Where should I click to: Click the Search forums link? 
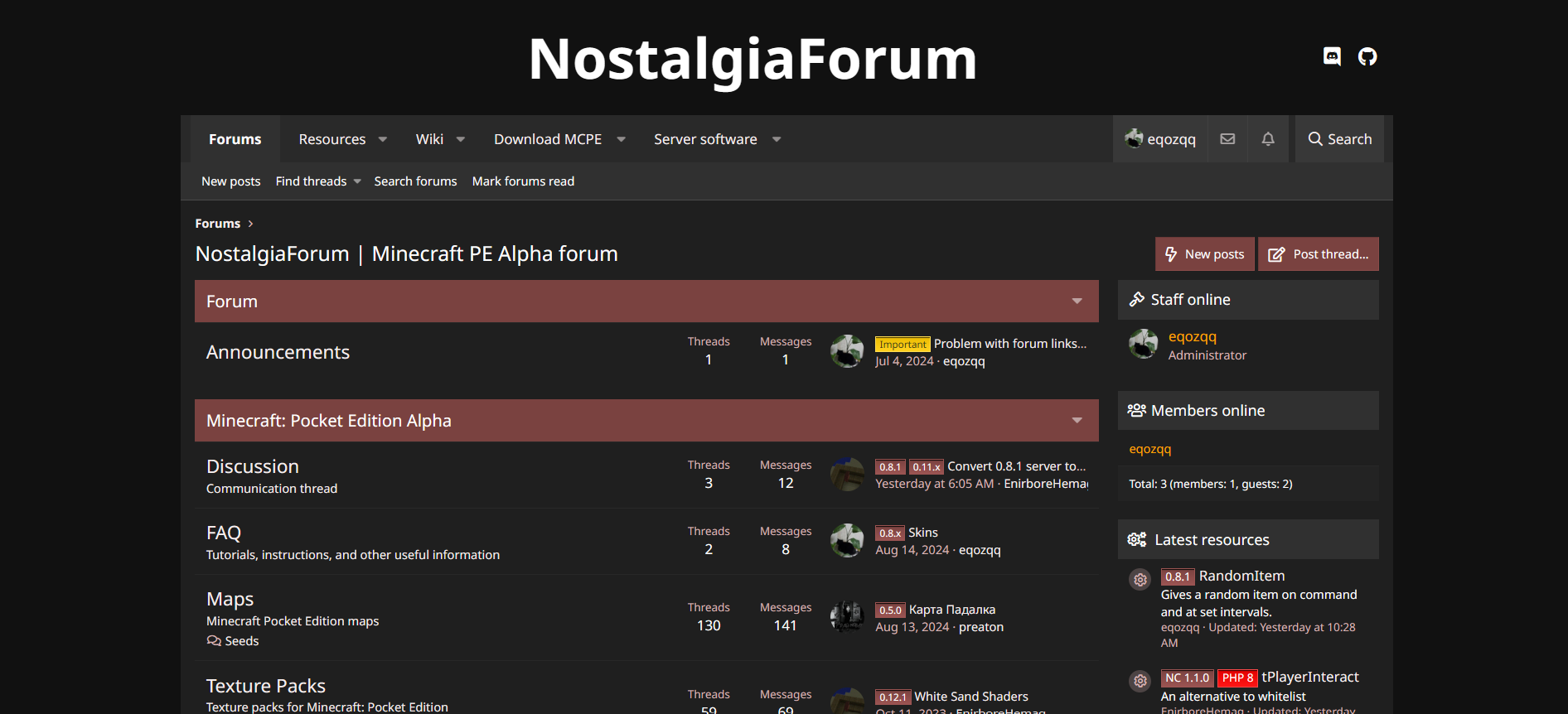pyautogui.click(x=415, y=181)
